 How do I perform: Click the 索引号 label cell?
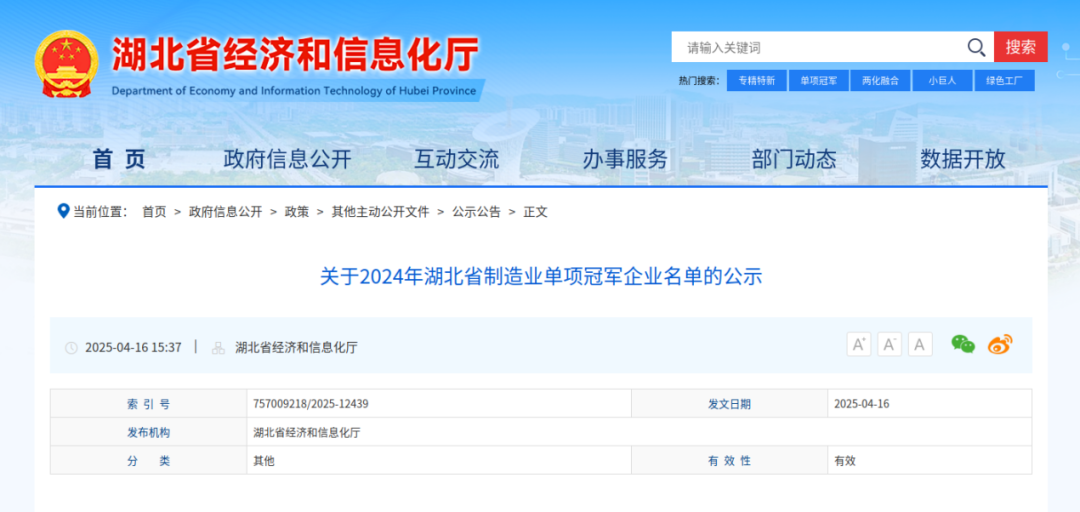[148, 404]
